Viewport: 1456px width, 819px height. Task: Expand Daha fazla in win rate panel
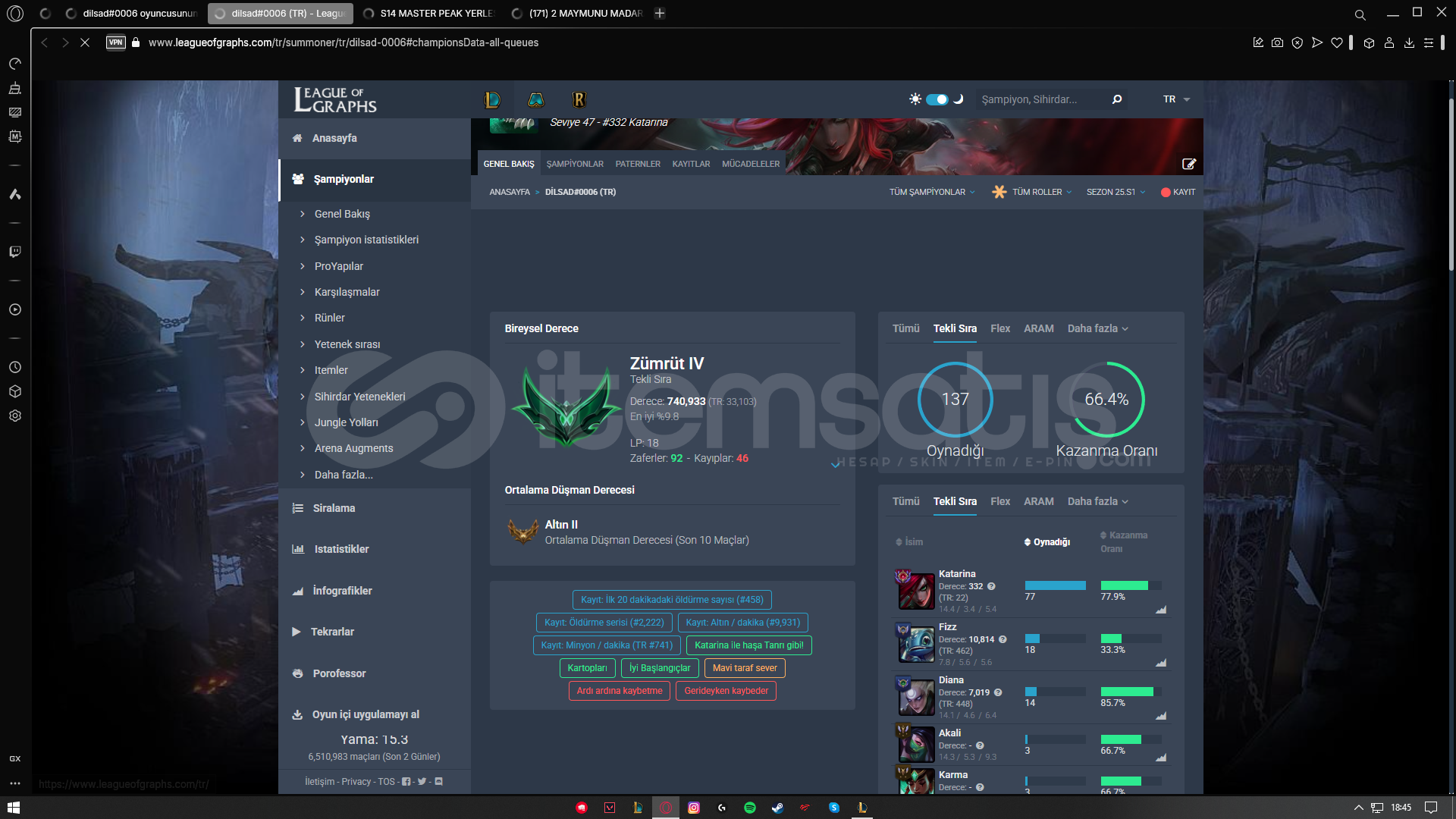1097,328
